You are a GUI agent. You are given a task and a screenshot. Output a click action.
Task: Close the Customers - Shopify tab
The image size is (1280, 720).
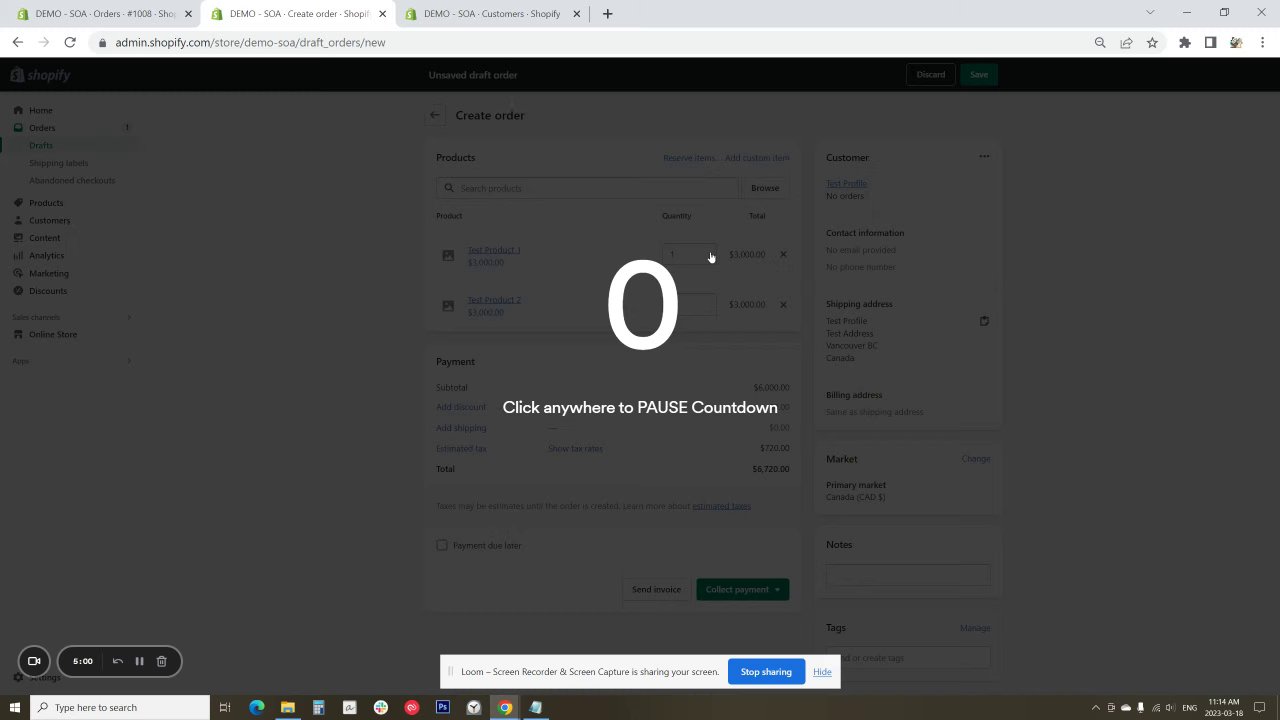point(576,14)
